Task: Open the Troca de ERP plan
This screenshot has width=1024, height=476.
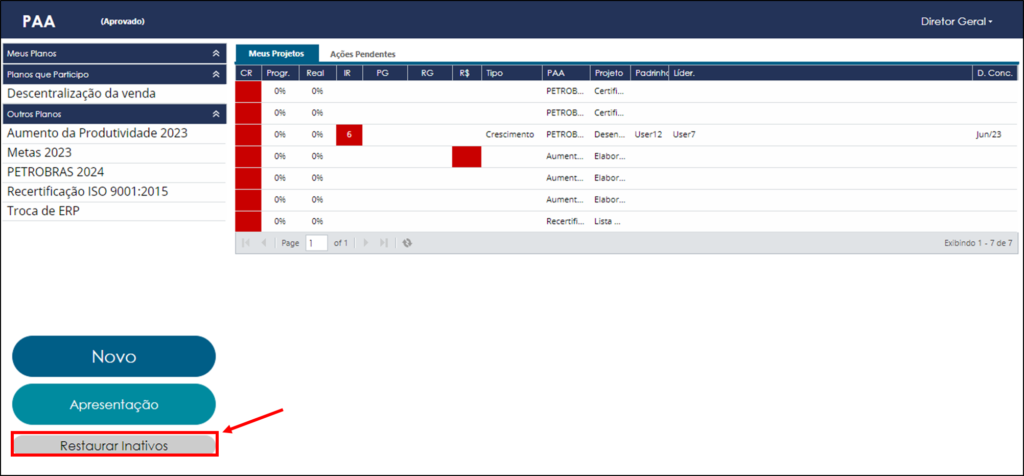Action: [44, 212]
